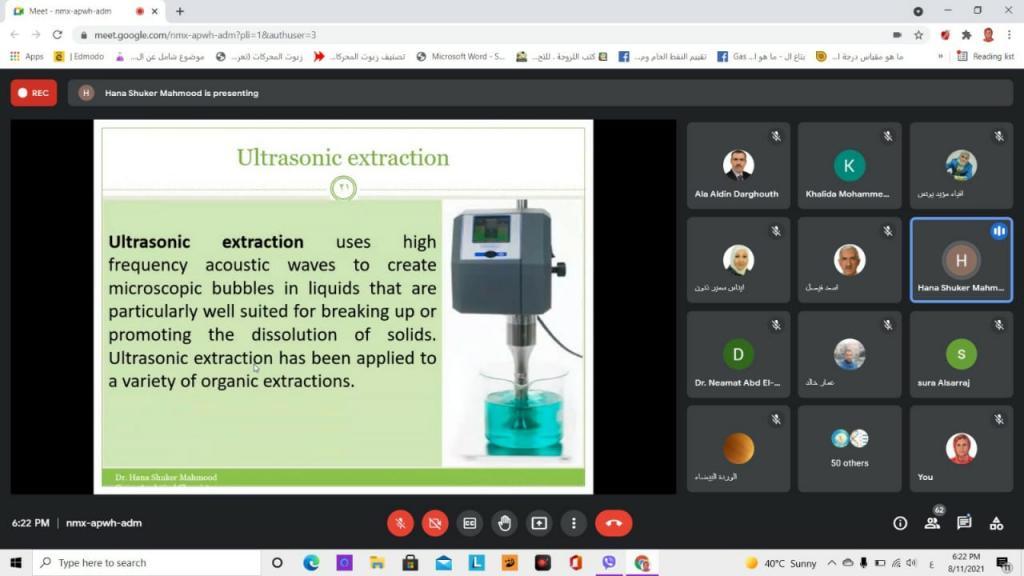1024x576 pixels.
Task: Bookmark this page with the star icon
Action: [918, 34]
